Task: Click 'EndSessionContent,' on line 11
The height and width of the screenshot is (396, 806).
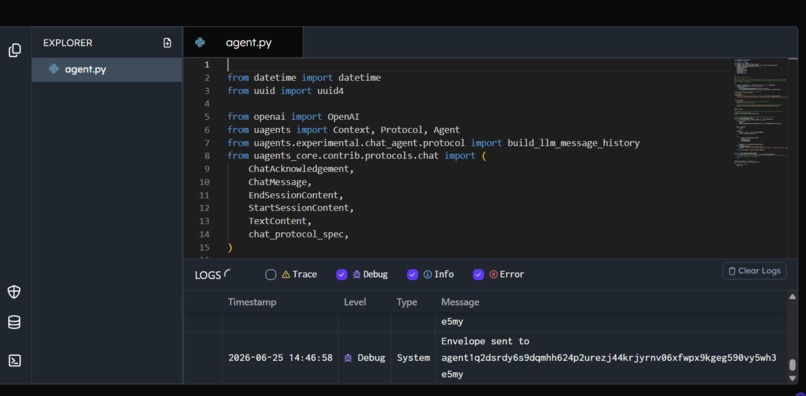Action: 296,195
